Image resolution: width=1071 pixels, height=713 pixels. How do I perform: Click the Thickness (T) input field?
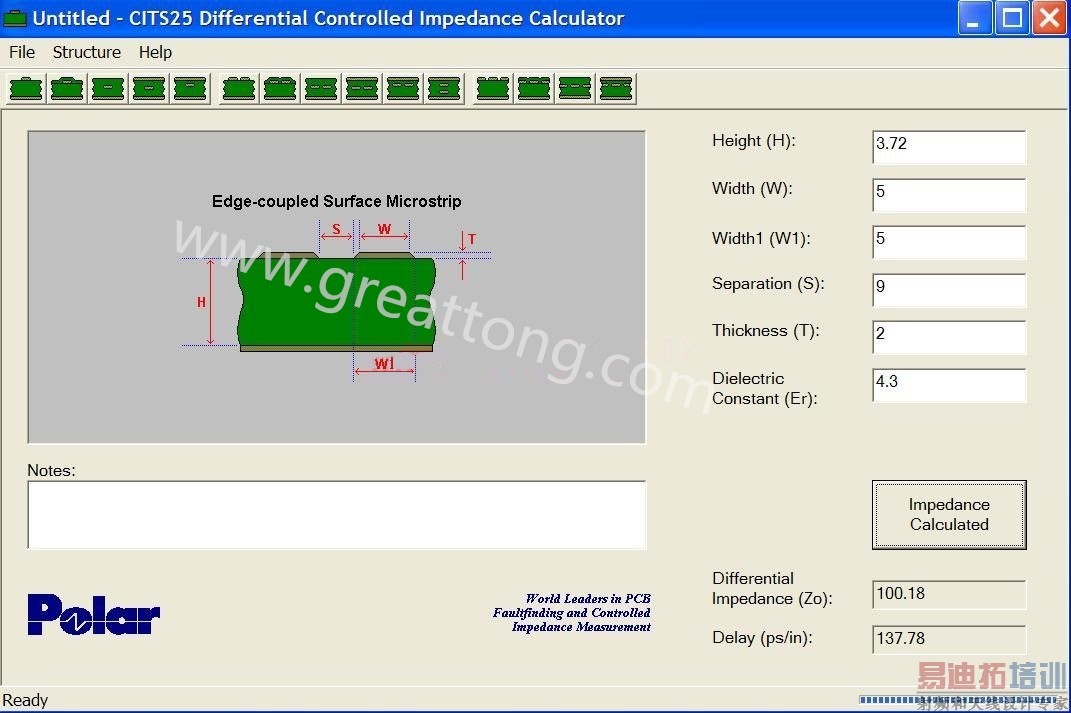click(949, 337)
